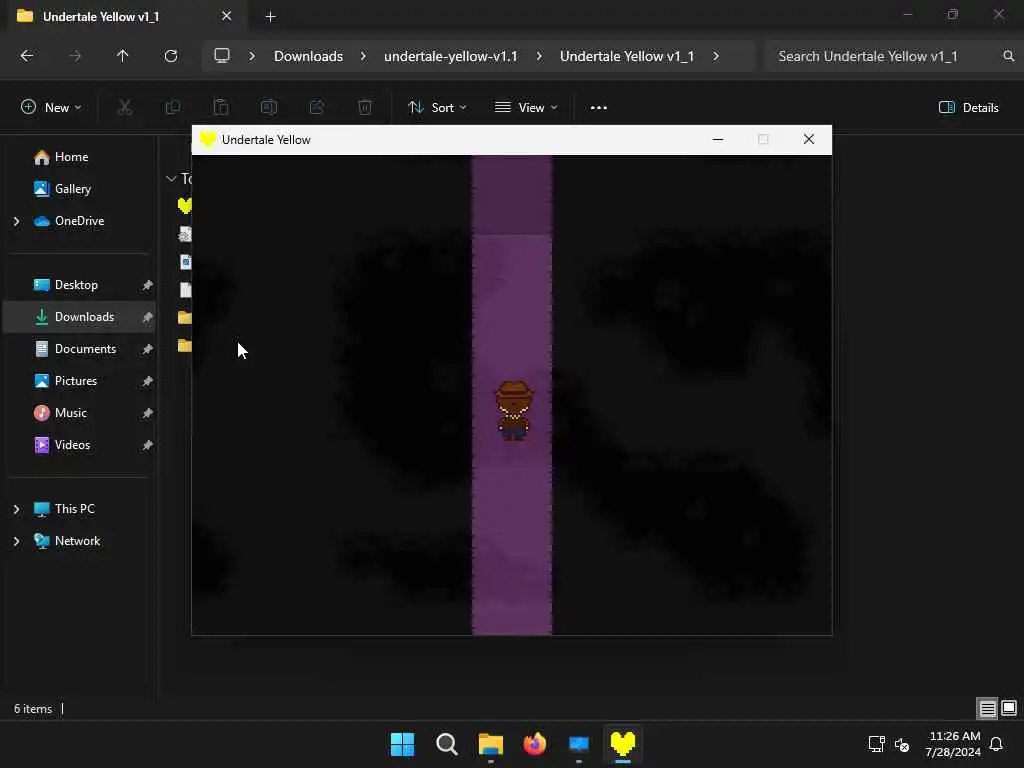This screenshot has width=1024, height=768.
Task: Expand chevron after Undertale Yellow v1_1 breadcrumb
Action: point(716,56)
